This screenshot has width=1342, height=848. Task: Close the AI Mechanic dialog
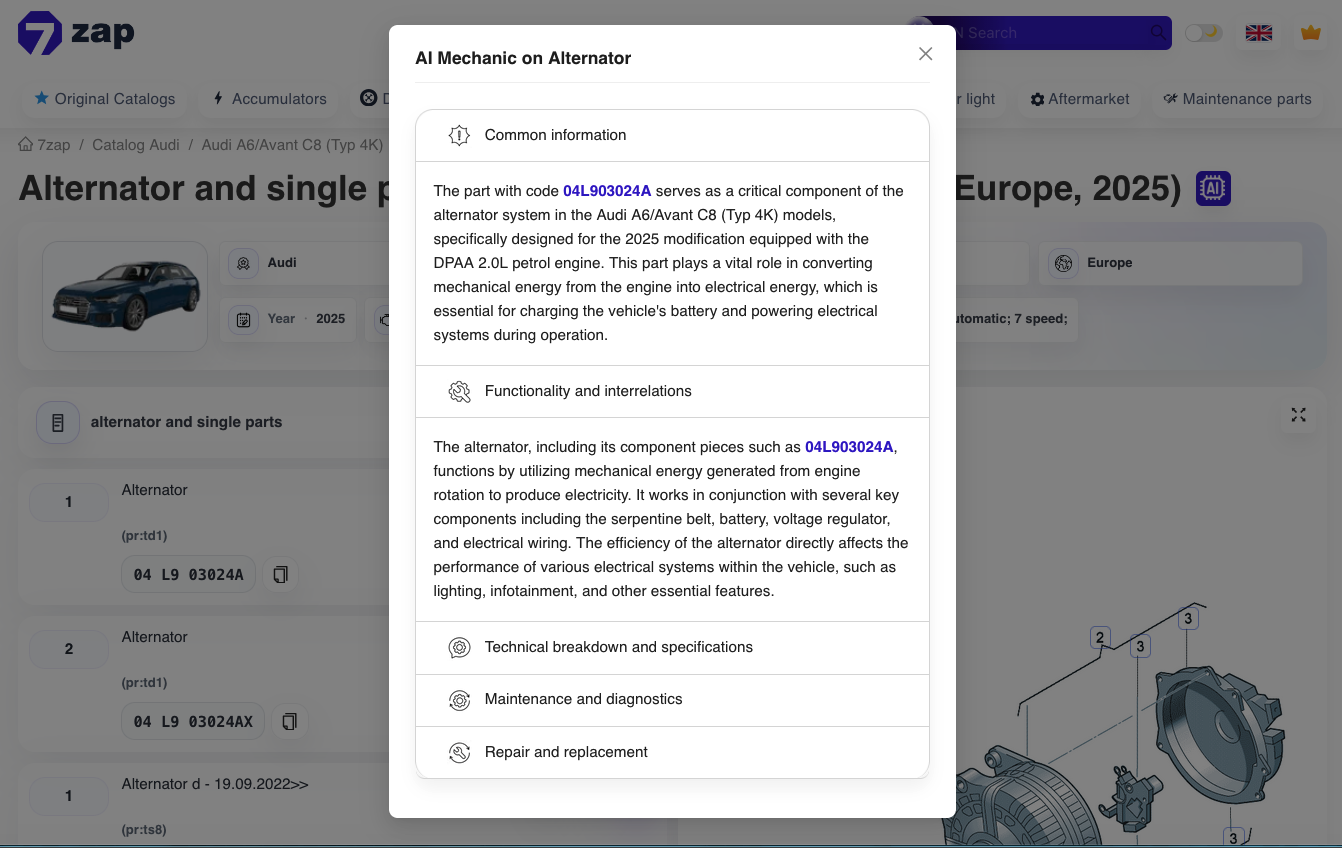click(x=925, y=54)
